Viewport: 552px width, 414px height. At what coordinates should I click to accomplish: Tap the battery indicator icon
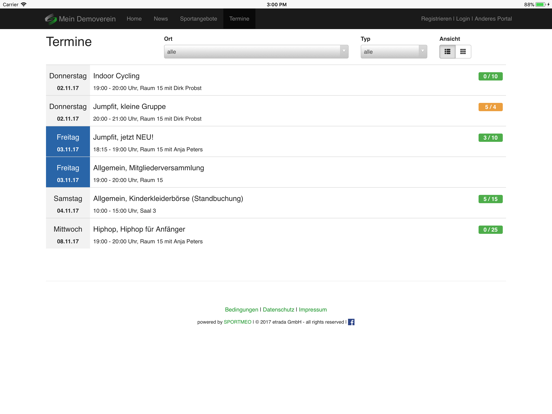(540, 5)
